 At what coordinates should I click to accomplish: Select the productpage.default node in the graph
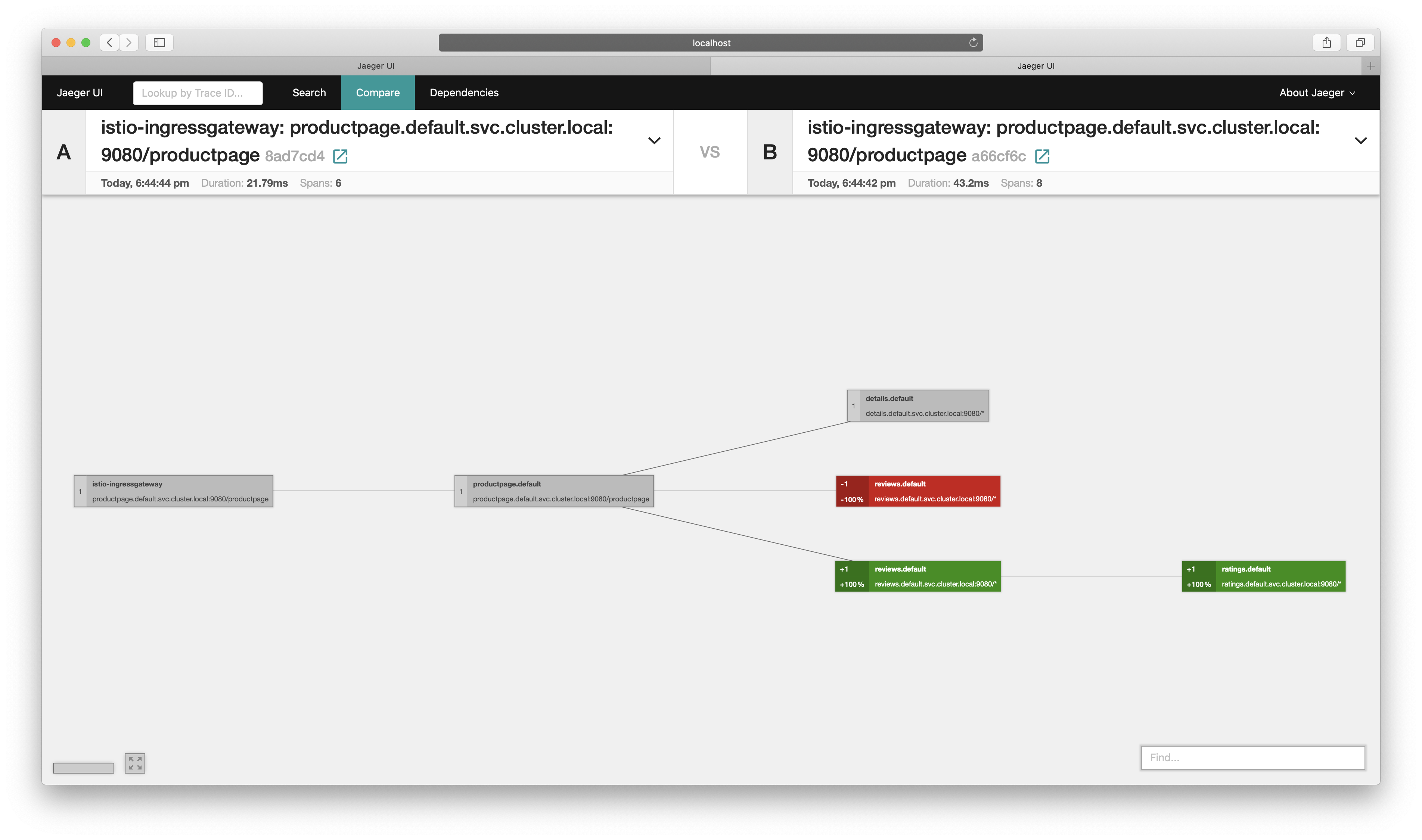(553, 491)
